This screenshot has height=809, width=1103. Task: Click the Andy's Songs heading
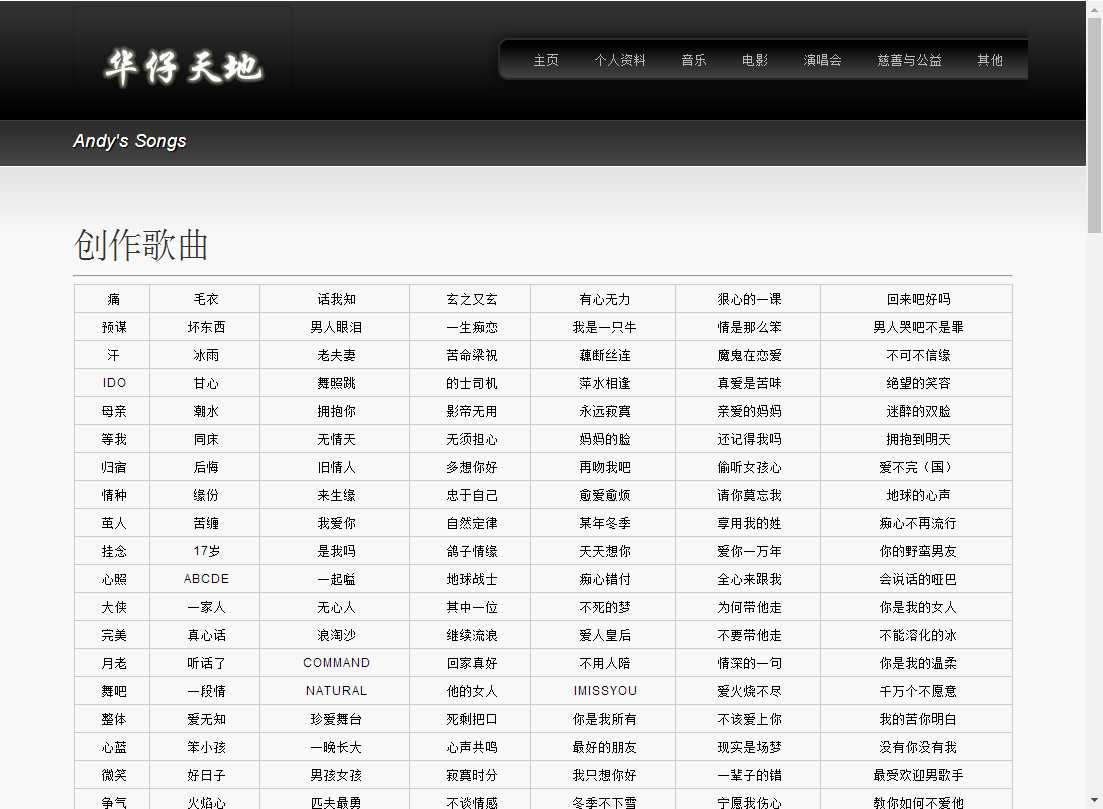click(130, 141)
